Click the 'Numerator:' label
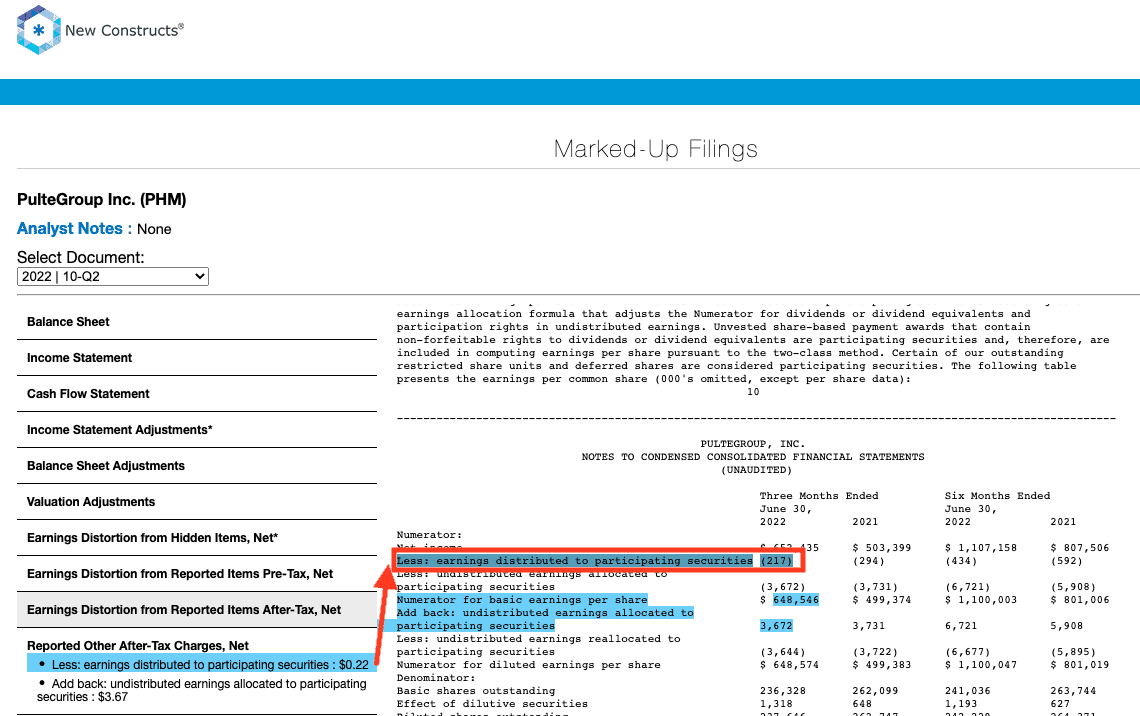 [429, 535]
